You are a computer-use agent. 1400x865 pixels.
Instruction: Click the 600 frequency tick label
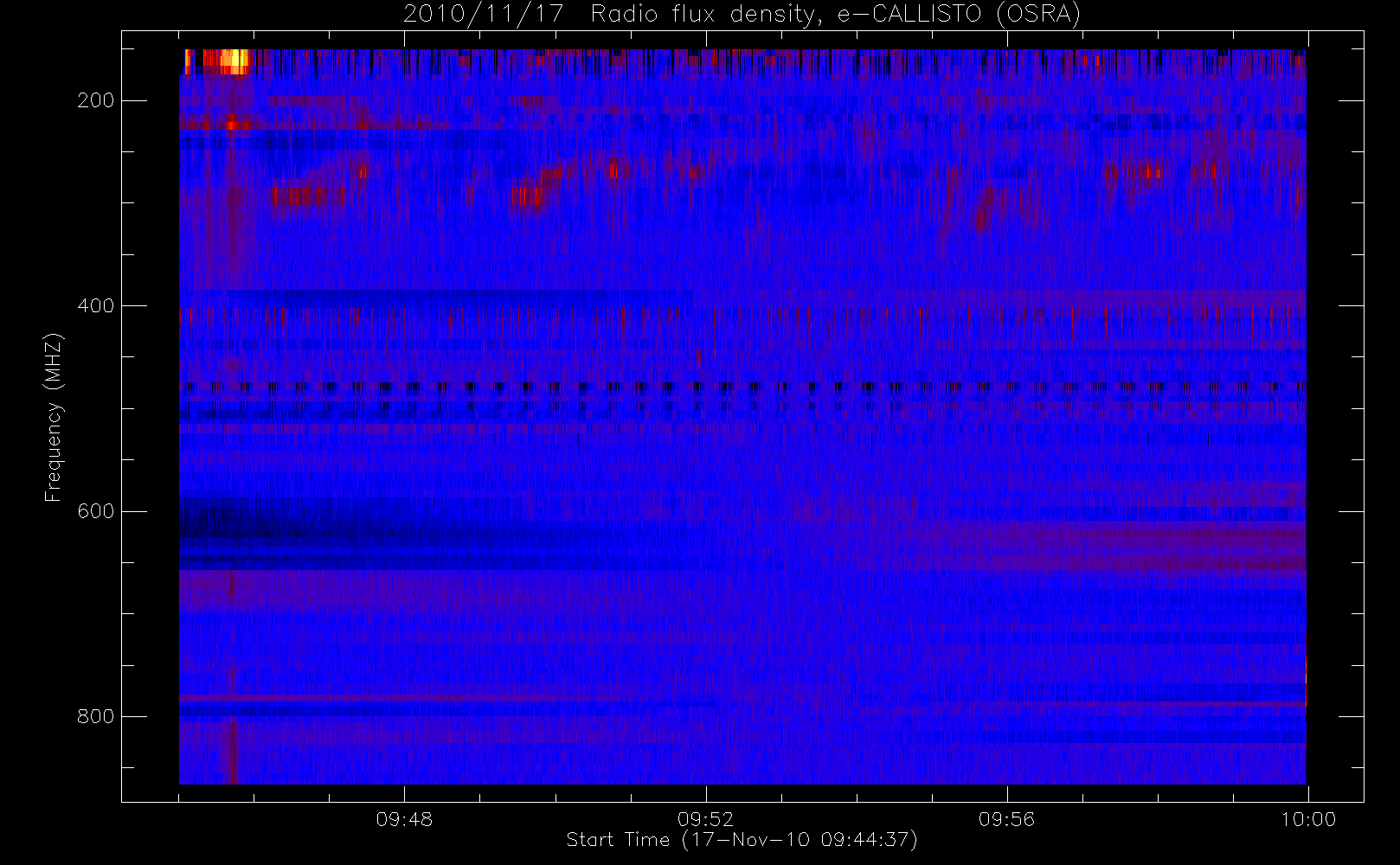(95, 511)
